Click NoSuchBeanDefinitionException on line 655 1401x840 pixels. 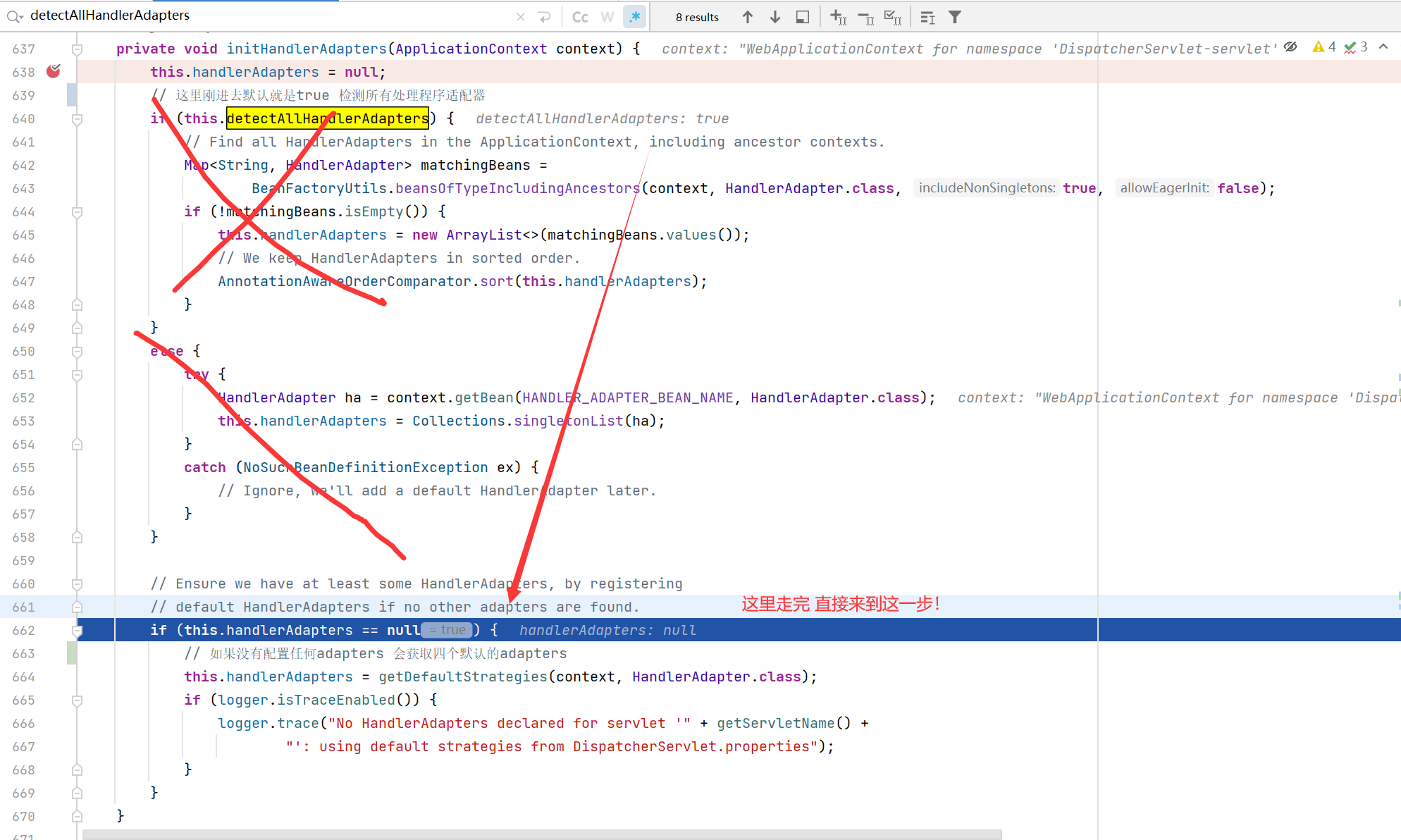pyautogui.click(x=366, y=467)
